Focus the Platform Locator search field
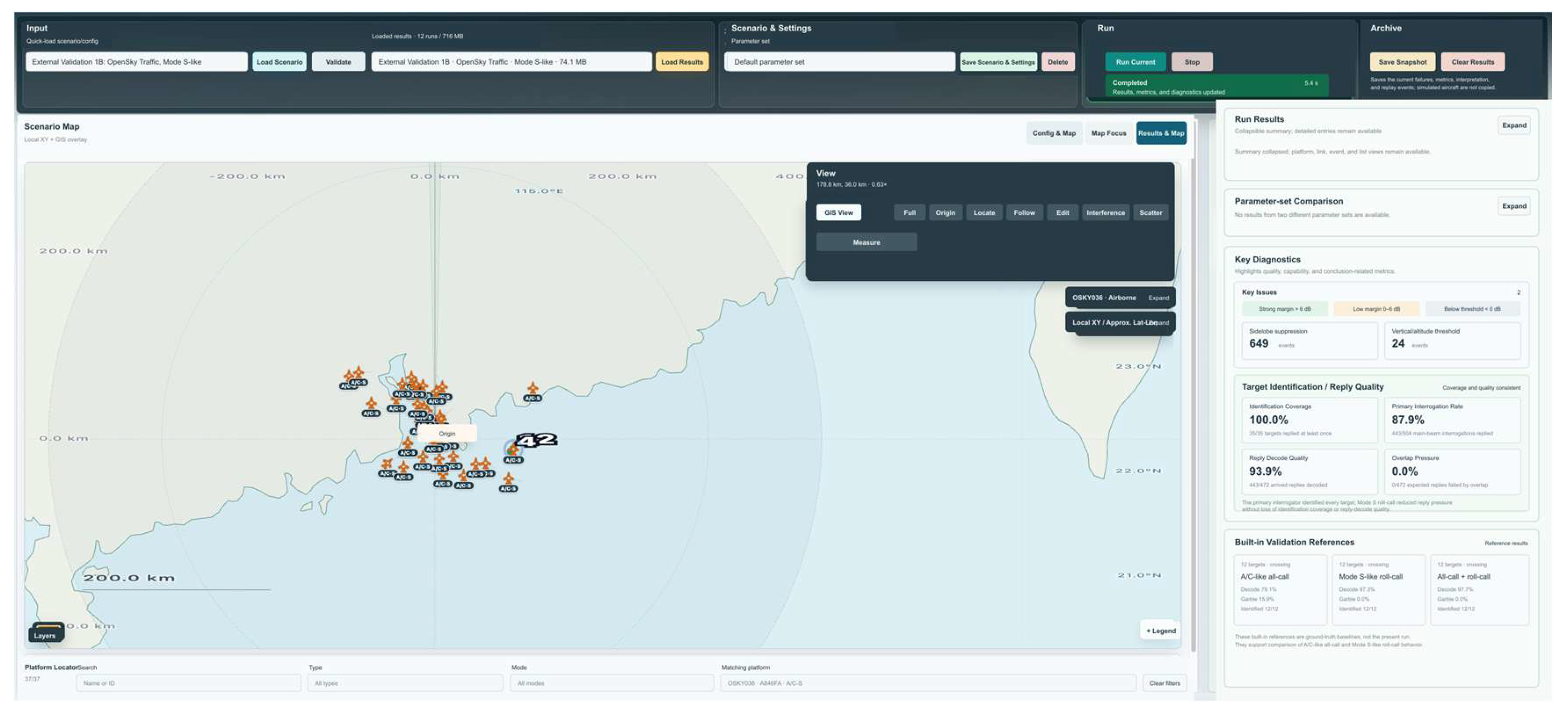1568x711 pixels. pyautogui.click(x=188, y=683)
